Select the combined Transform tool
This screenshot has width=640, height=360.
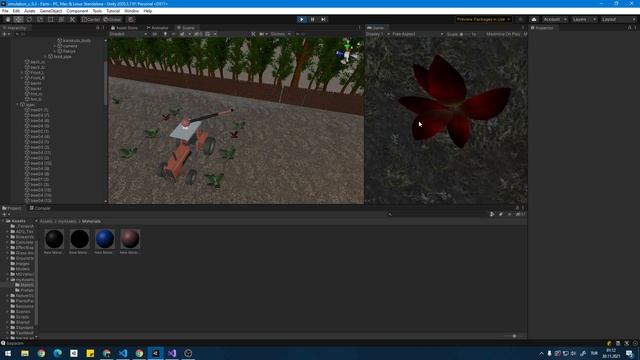[x=61, y=19]
